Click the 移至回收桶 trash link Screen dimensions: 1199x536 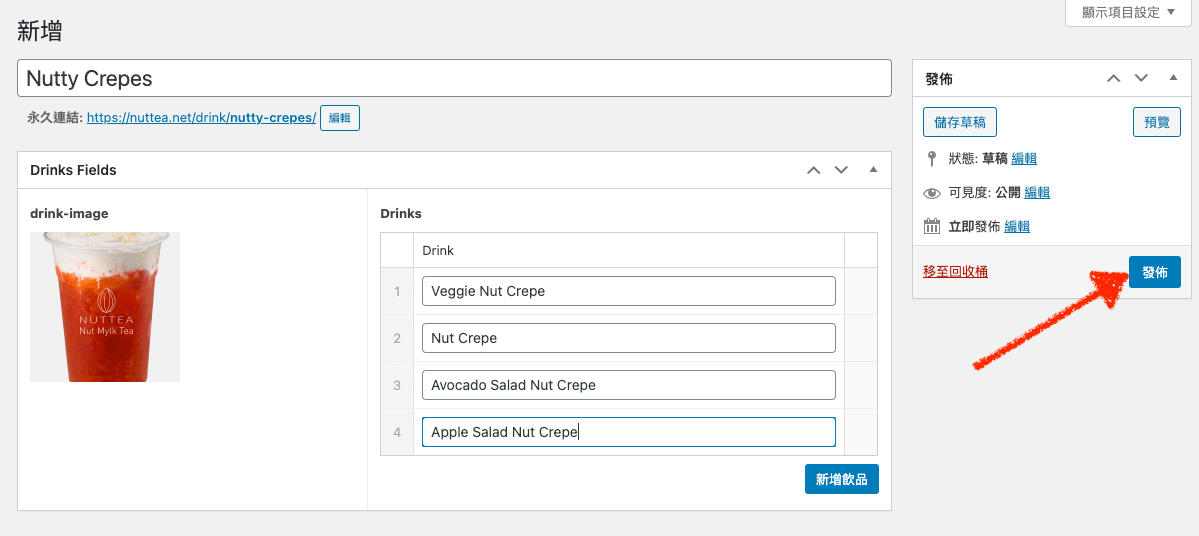[x=955, y=271]
